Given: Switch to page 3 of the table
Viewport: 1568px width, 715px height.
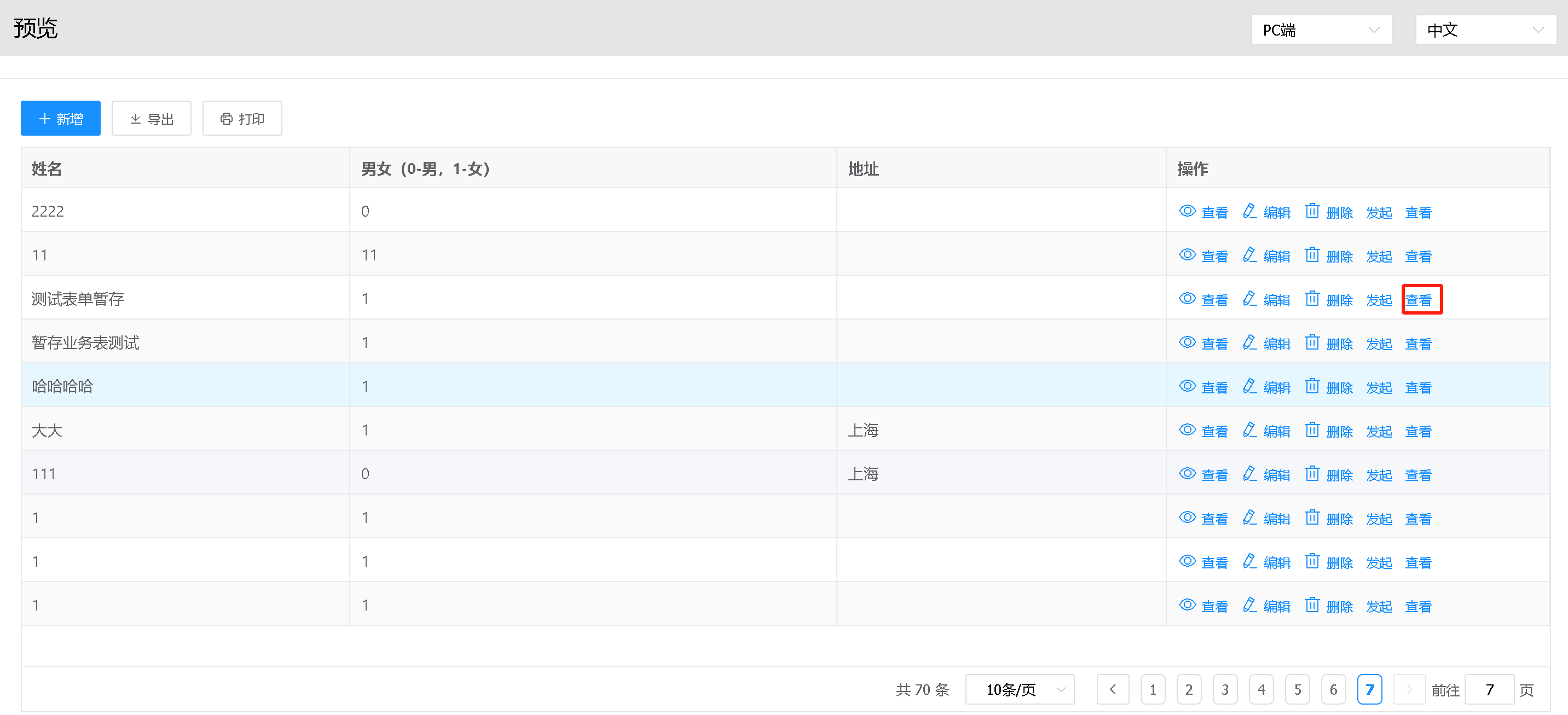Looking at the screenshot, I should point(1225,689).
